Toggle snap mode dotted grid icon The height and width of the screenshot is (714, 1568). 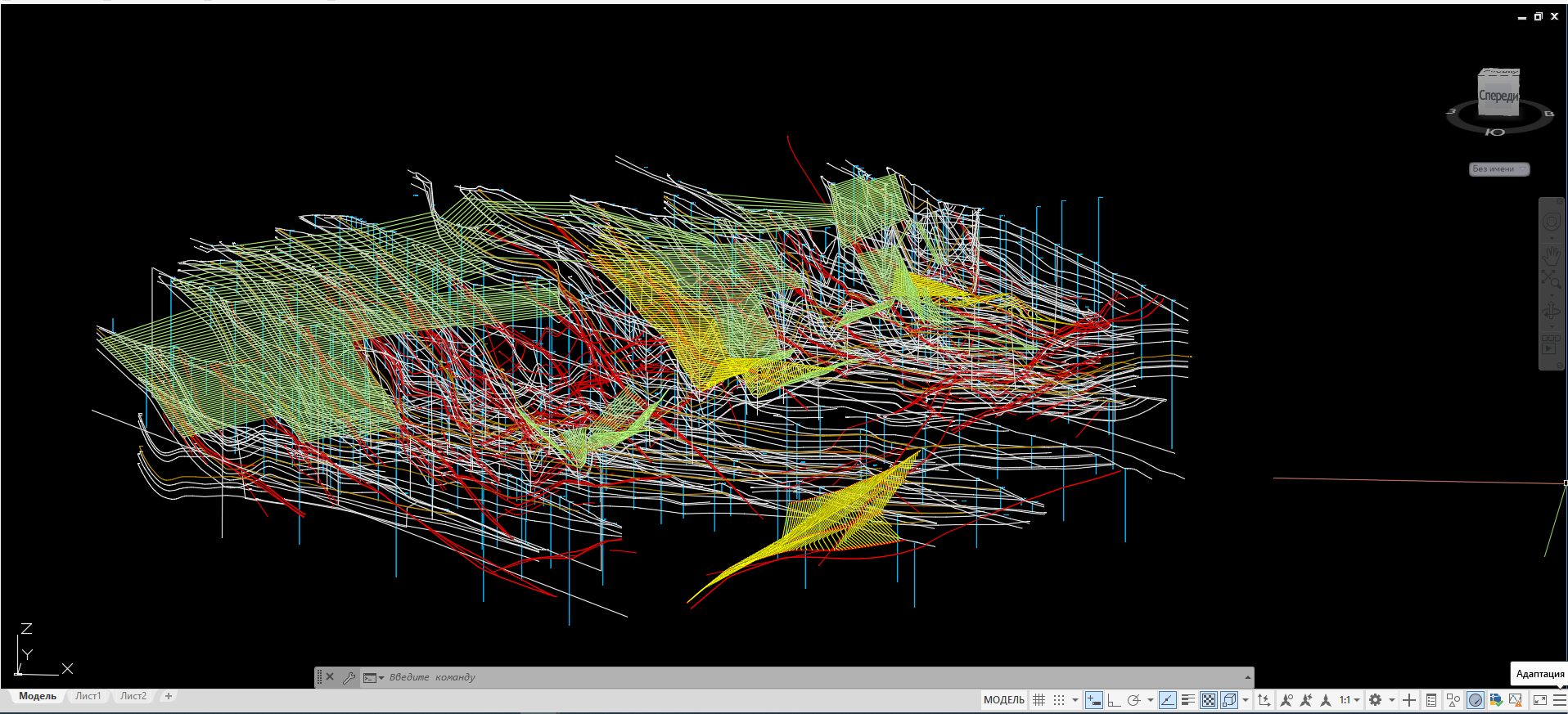tap(1059, 700)
